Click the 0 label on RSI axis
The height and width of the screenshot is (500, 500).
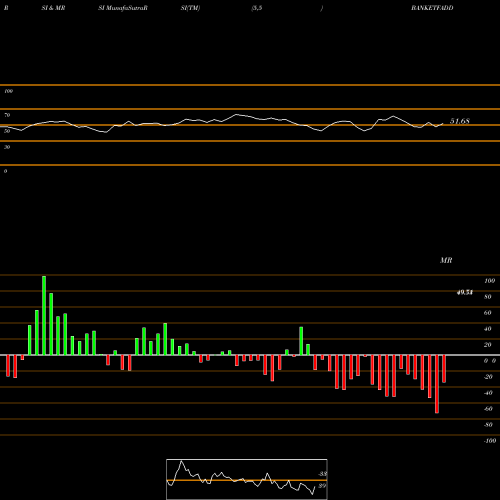pos(5,171)
